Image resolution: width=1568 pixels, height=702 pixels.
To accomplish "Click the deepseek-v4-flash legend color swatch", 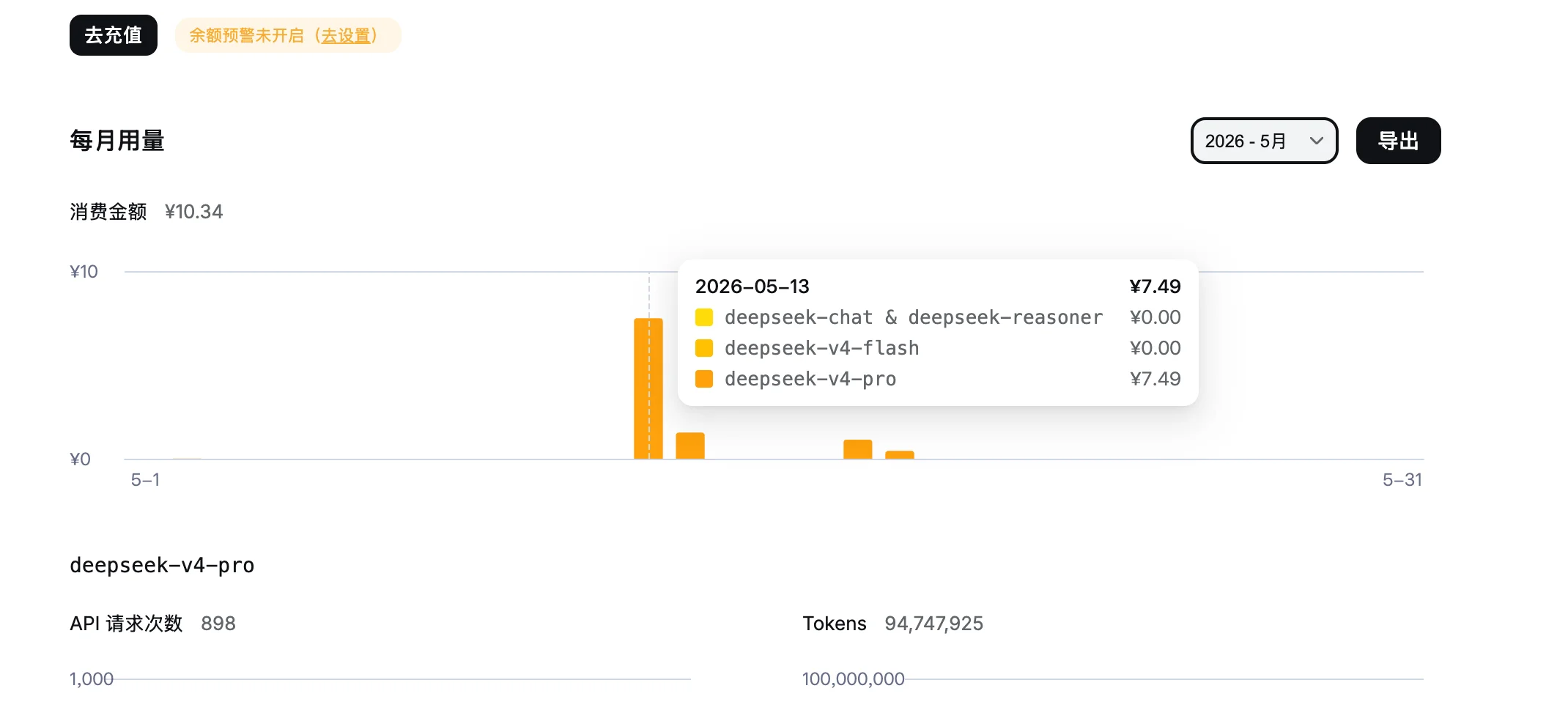I will click(704, 348).
